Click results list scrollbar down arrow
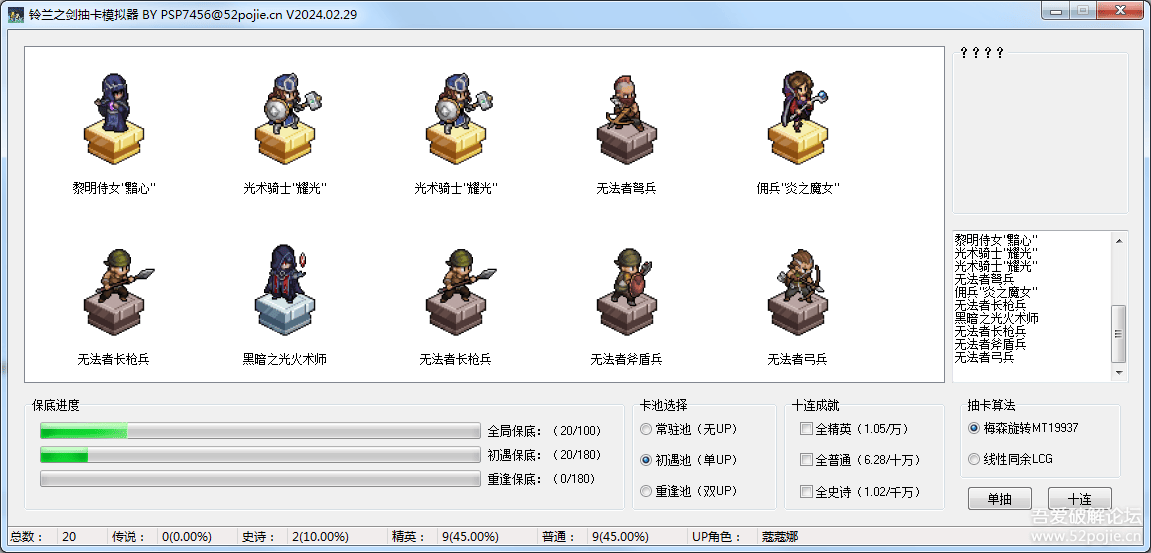 tap(1119, 373)
